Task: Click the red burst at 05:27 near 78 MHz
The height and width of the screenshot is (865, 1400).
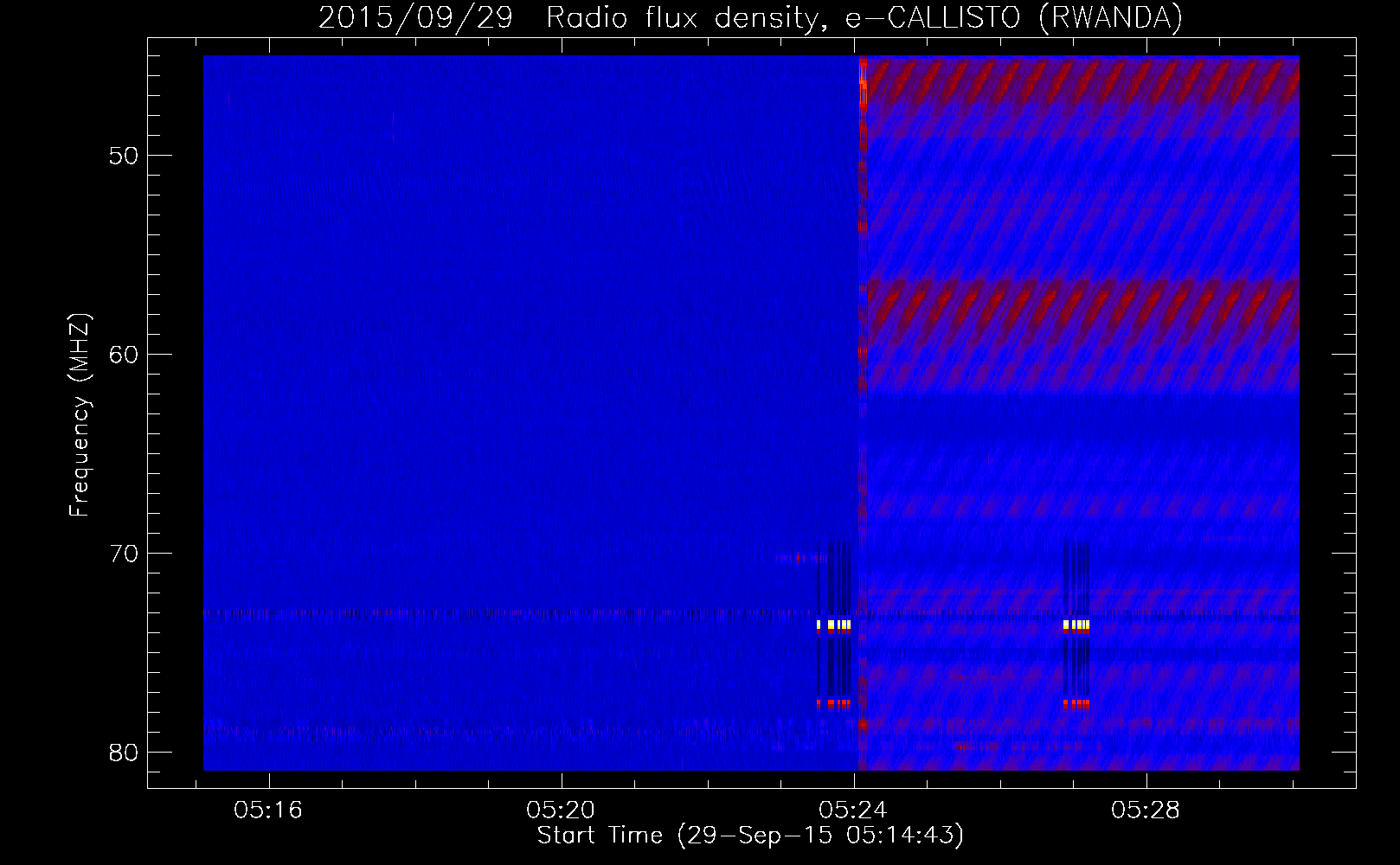Action: [1076, 704]
